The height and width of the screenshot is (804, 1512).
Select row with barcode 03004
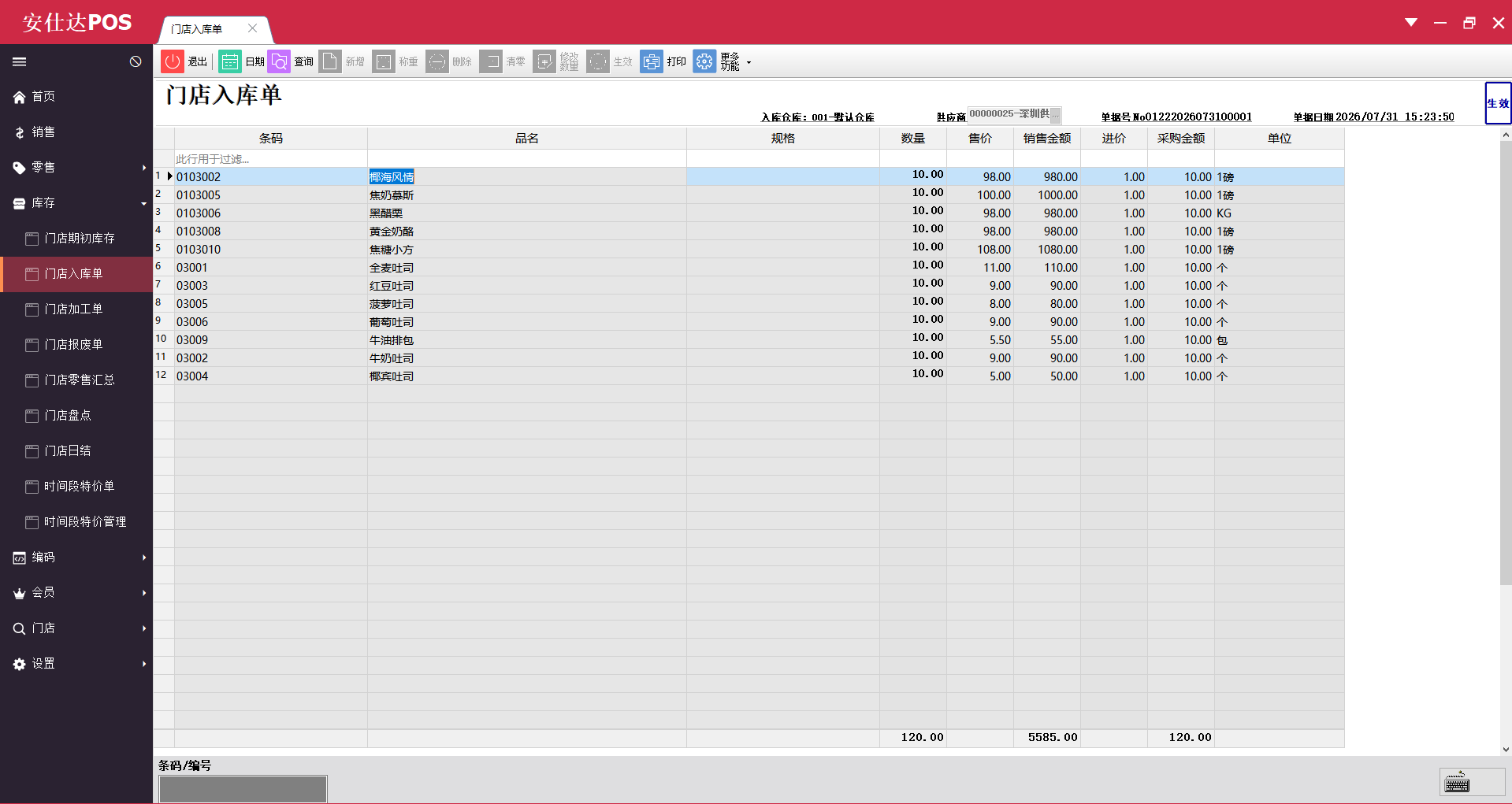click(749, 376)
